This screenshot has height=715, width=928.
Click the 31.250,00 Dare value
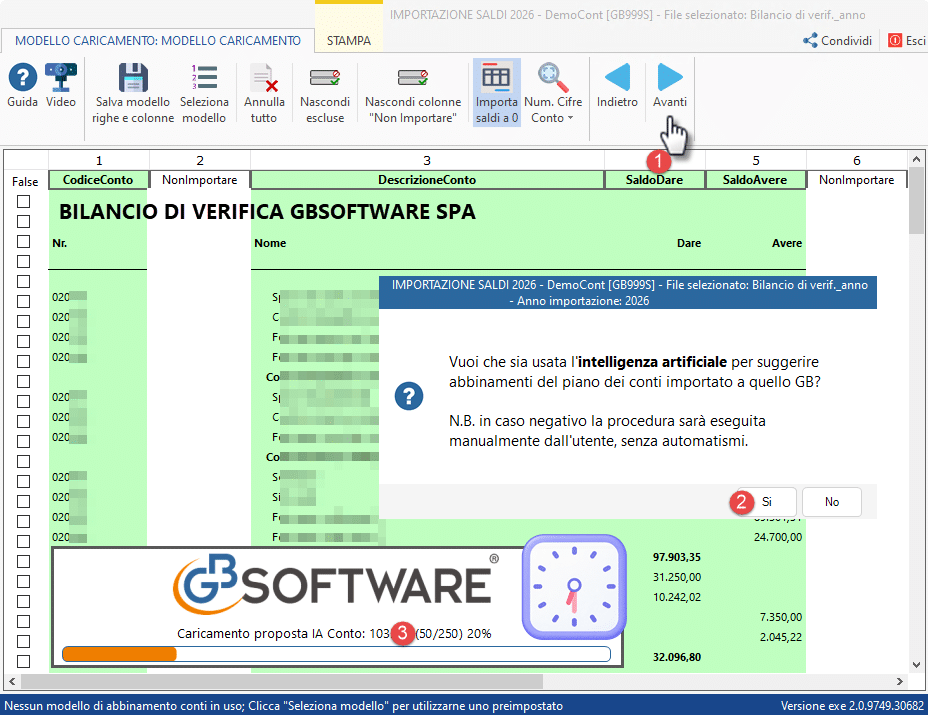[x=676, y=577]
